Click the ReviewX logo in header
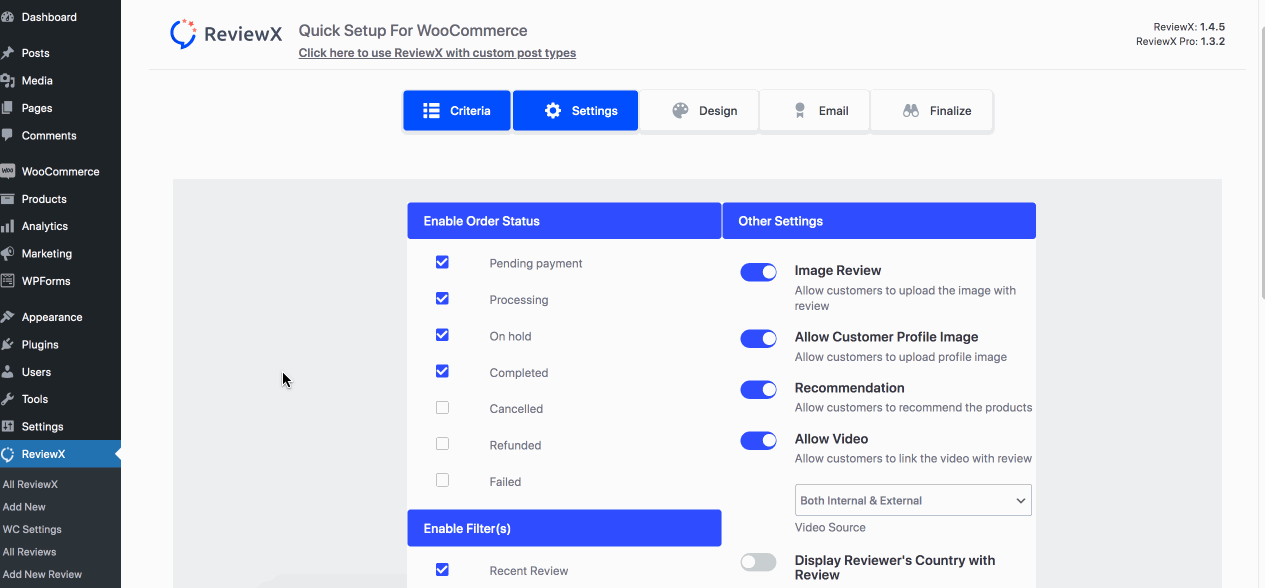1265x588 pixels. [x=225, y=34]
